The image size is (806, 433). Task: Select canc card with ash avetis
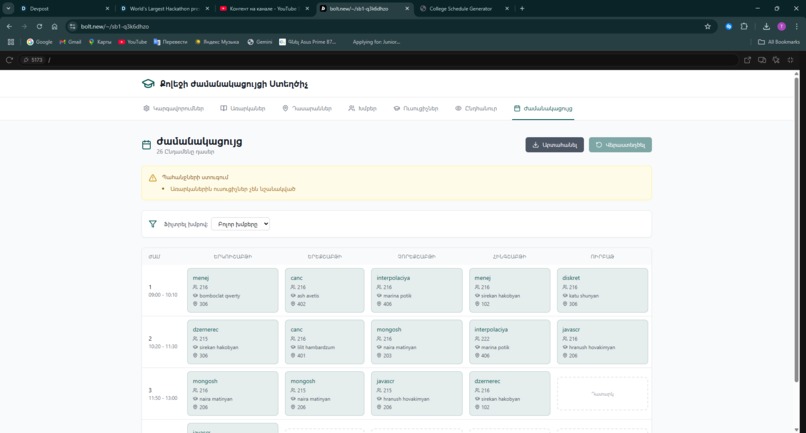point(325,291)
